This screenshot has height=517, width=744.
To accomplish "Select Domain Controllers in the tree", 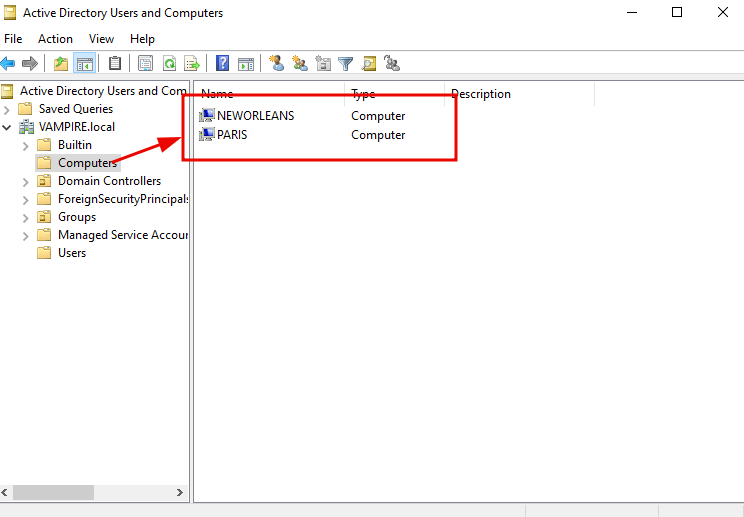I will 109,181.
